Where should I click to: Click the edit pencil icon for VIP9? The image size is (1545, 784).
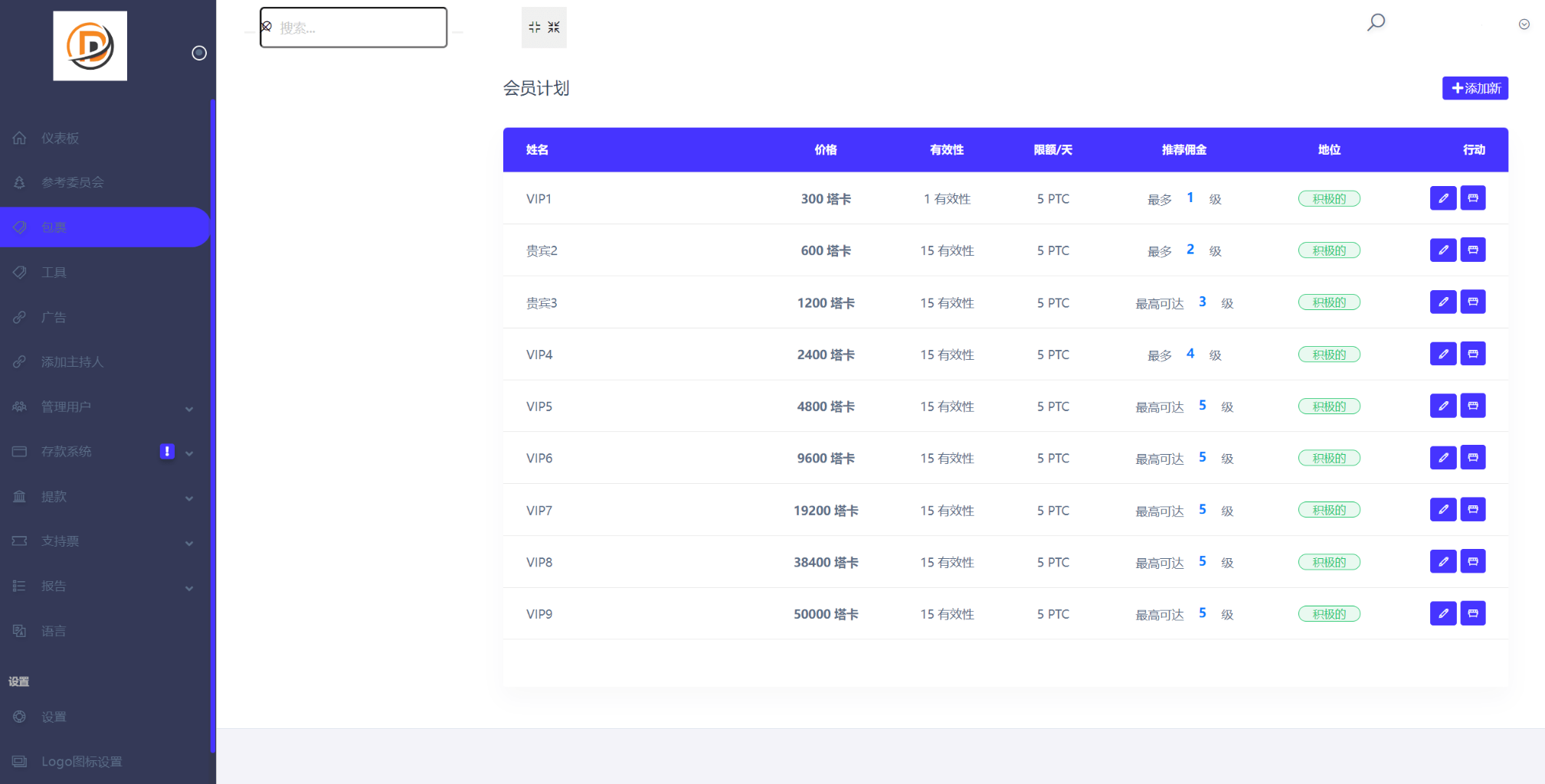coord(1443,613)
